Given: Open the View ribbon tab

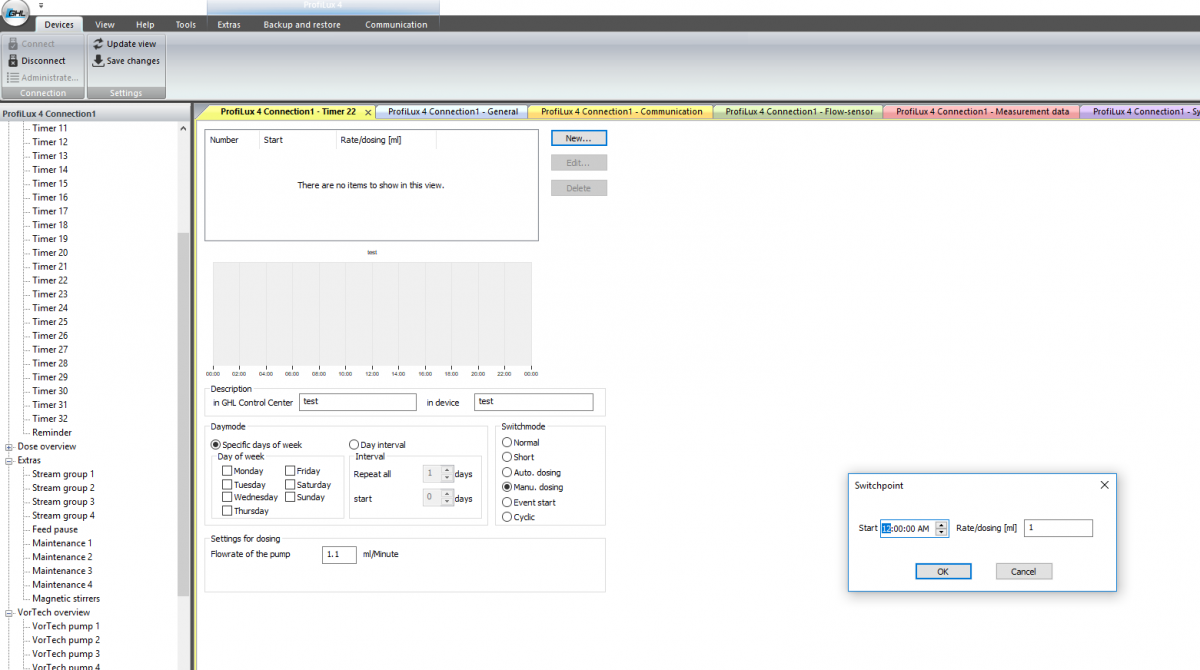Looking at the screenshot, I should [x=105, y=24].
